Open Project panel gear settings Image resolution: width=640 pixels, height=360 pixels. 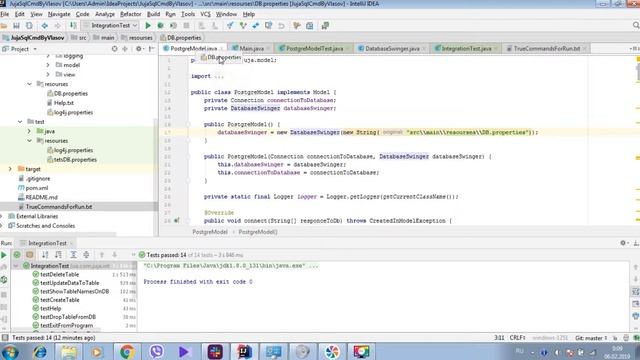coord(139,49)
